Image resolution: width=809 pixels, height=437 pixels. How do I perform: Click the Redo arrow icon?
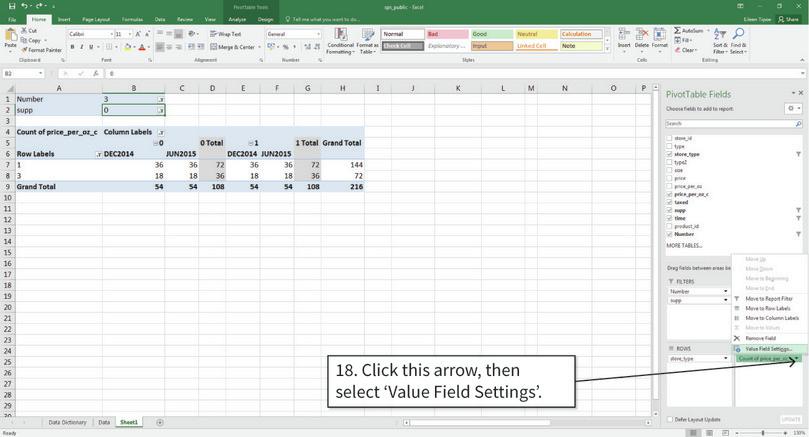pos(39,6)
